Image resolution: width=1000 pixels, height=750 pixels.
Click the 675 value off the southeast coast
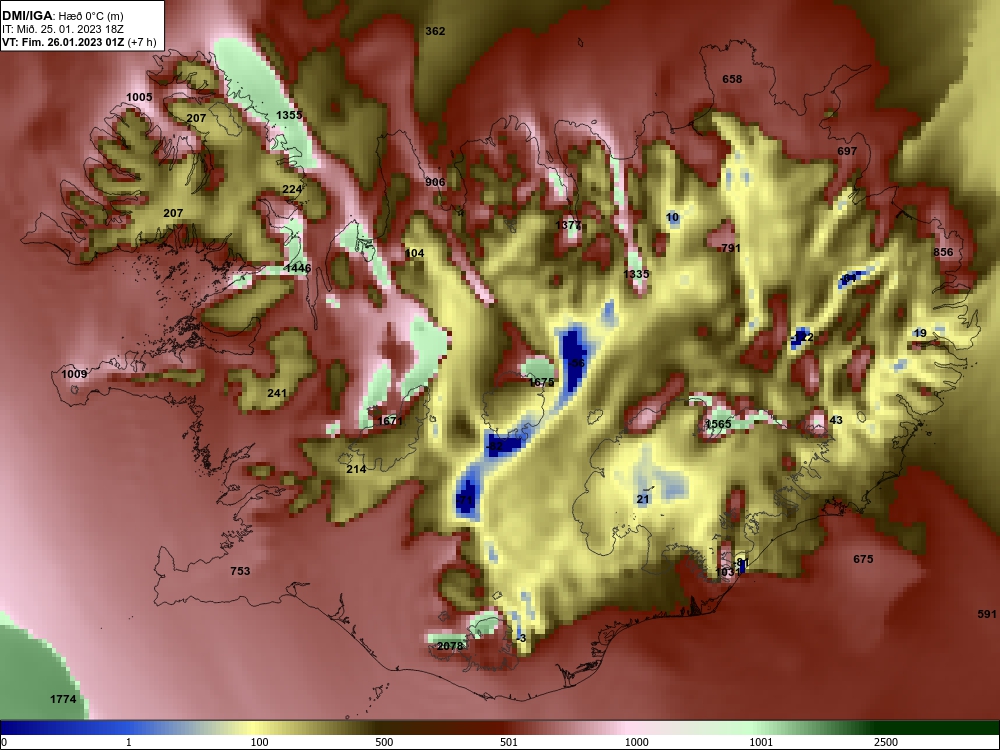(x=863, y=559)
